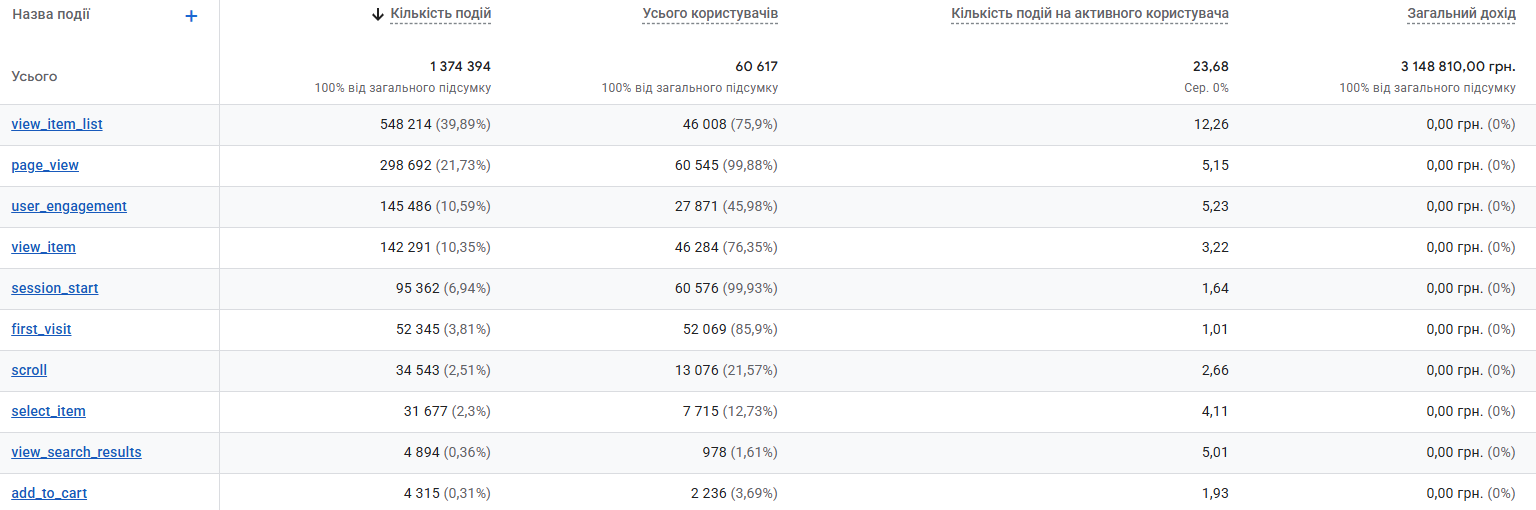Open the first_visit event link
The height and width of the screenshot is (510, 1536).
tap(41, 330)
